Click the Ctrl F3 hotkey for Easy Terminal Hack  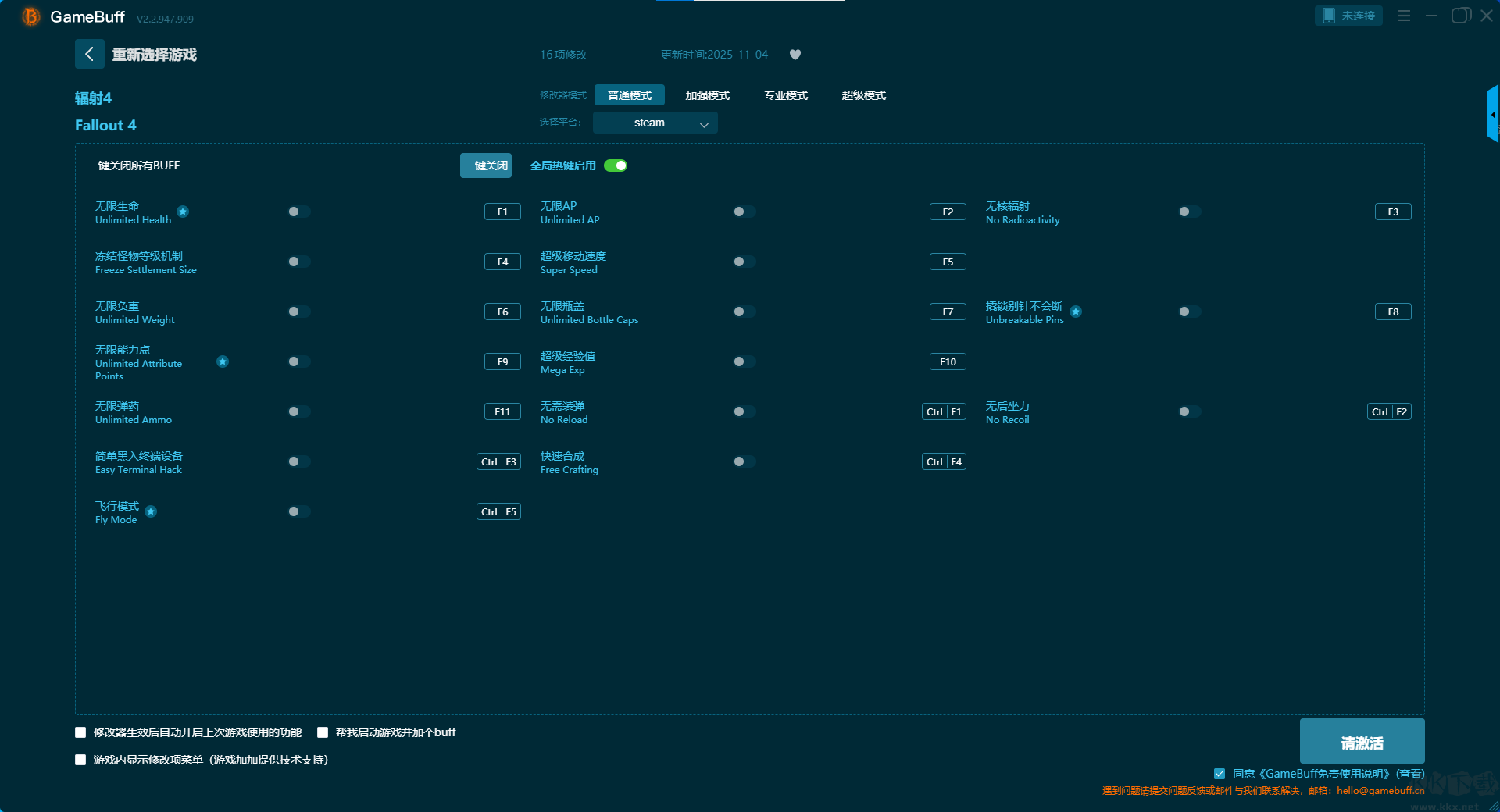(x=498, y=461)
